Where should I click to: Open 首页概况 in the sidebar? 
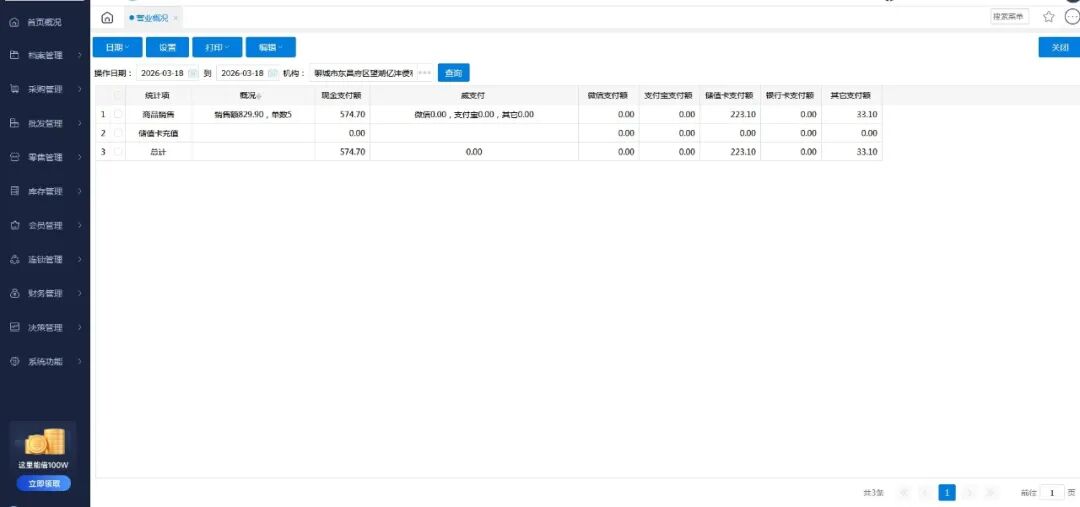(x=44, y=22)
